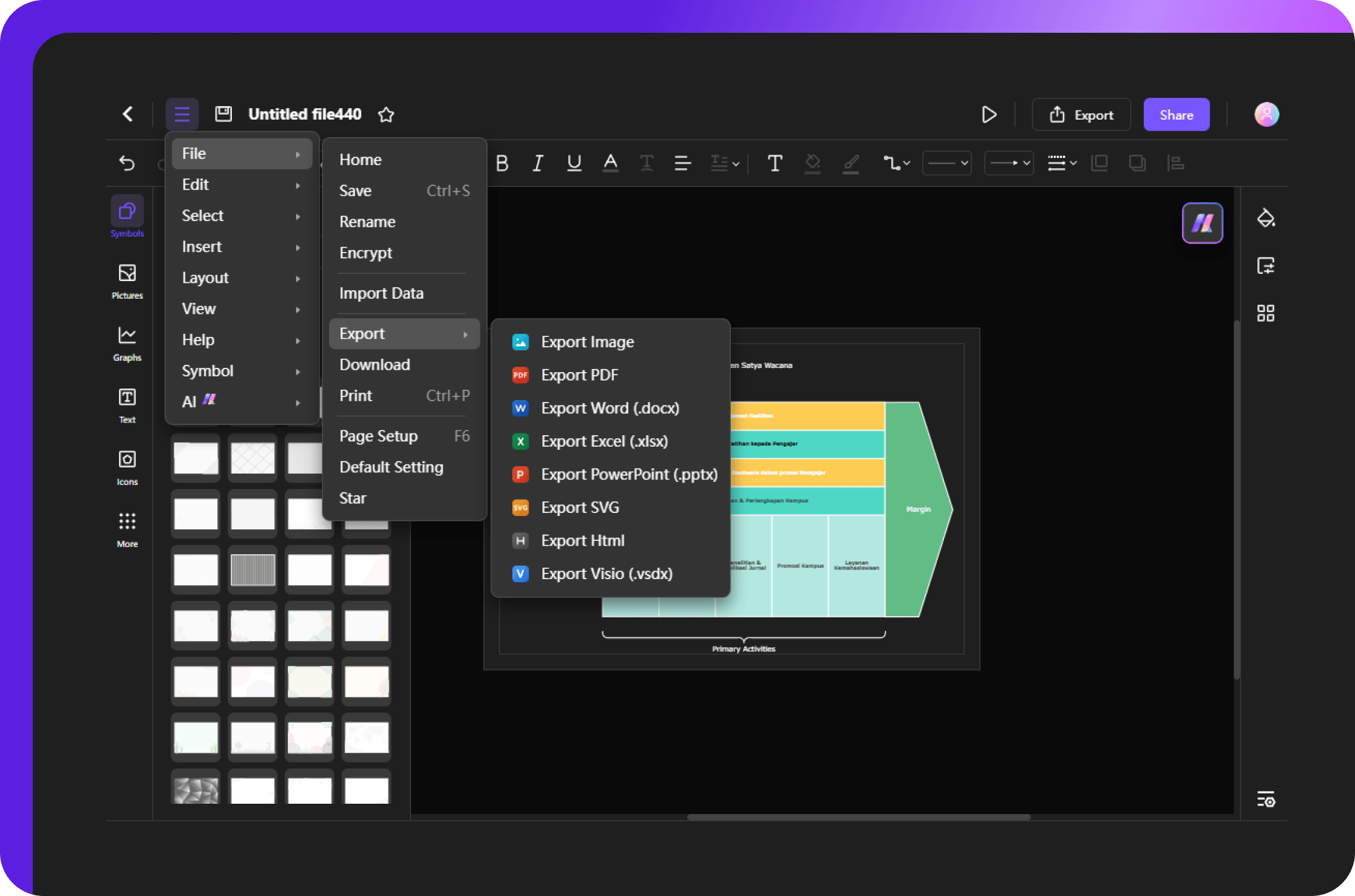Choose Download from File submenu
This screenshot has width=1355, height=896.
point(404,364)
